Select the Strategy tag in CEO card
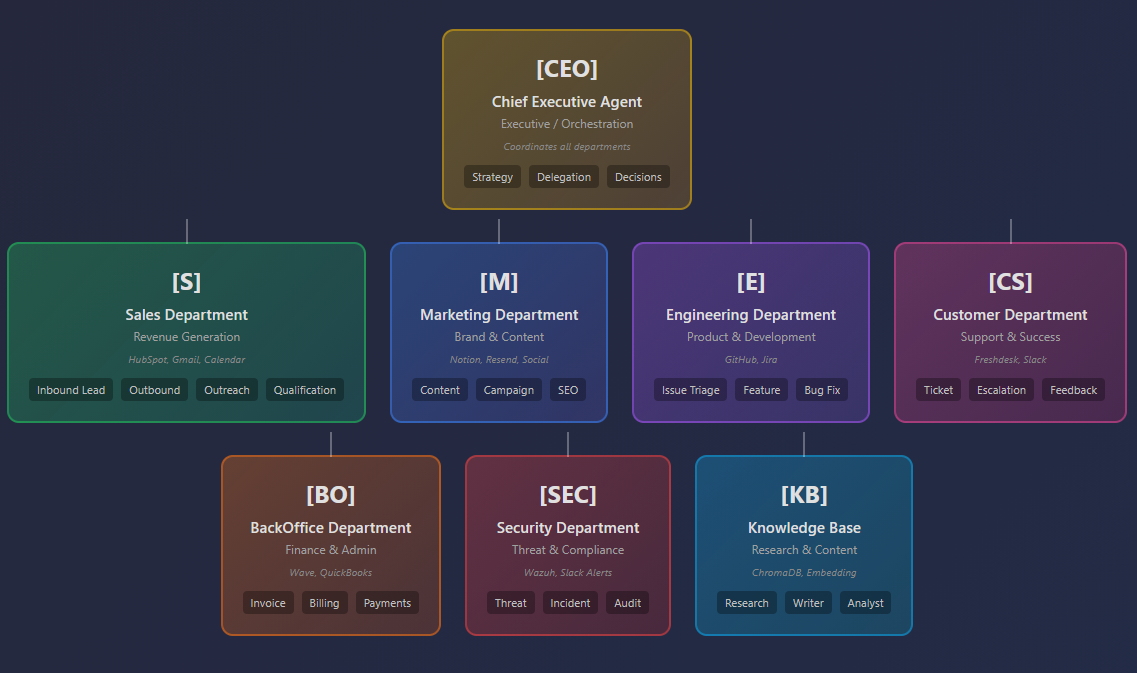The image size is (1137, 673). [492, 177]
